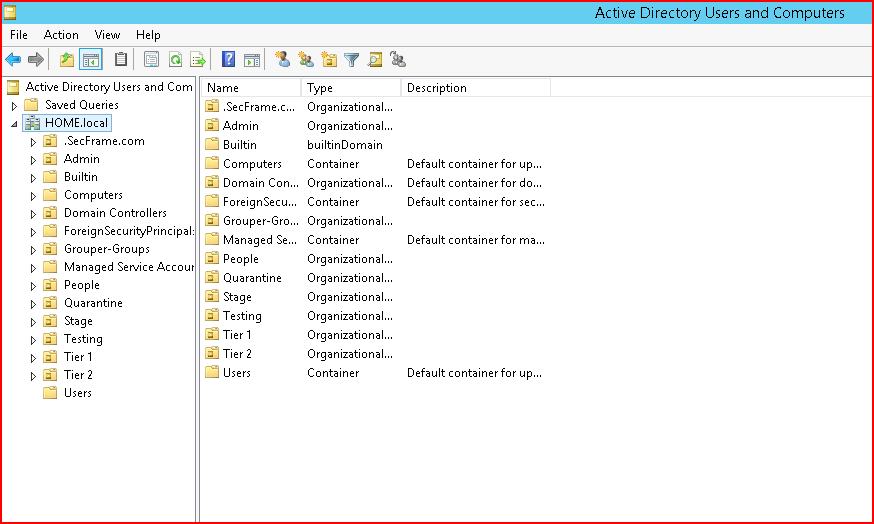The image size is (874, 524).
Task: Select Grouper-Gro... entry in list pane
Action: pyautogui.click(x=260, y=220)
